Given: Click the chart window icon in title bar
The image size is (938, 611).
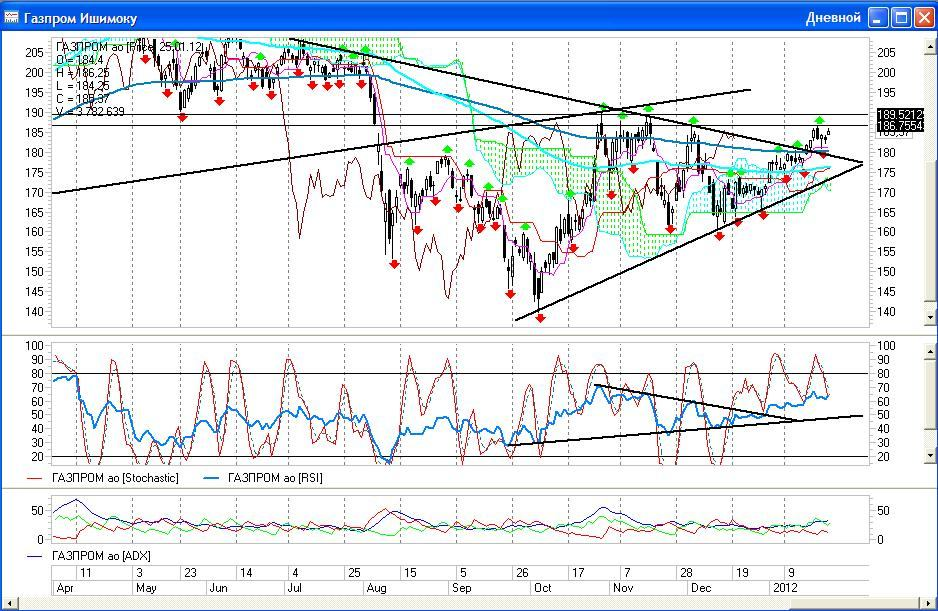Looking at the screenshot, I should 11,17.
